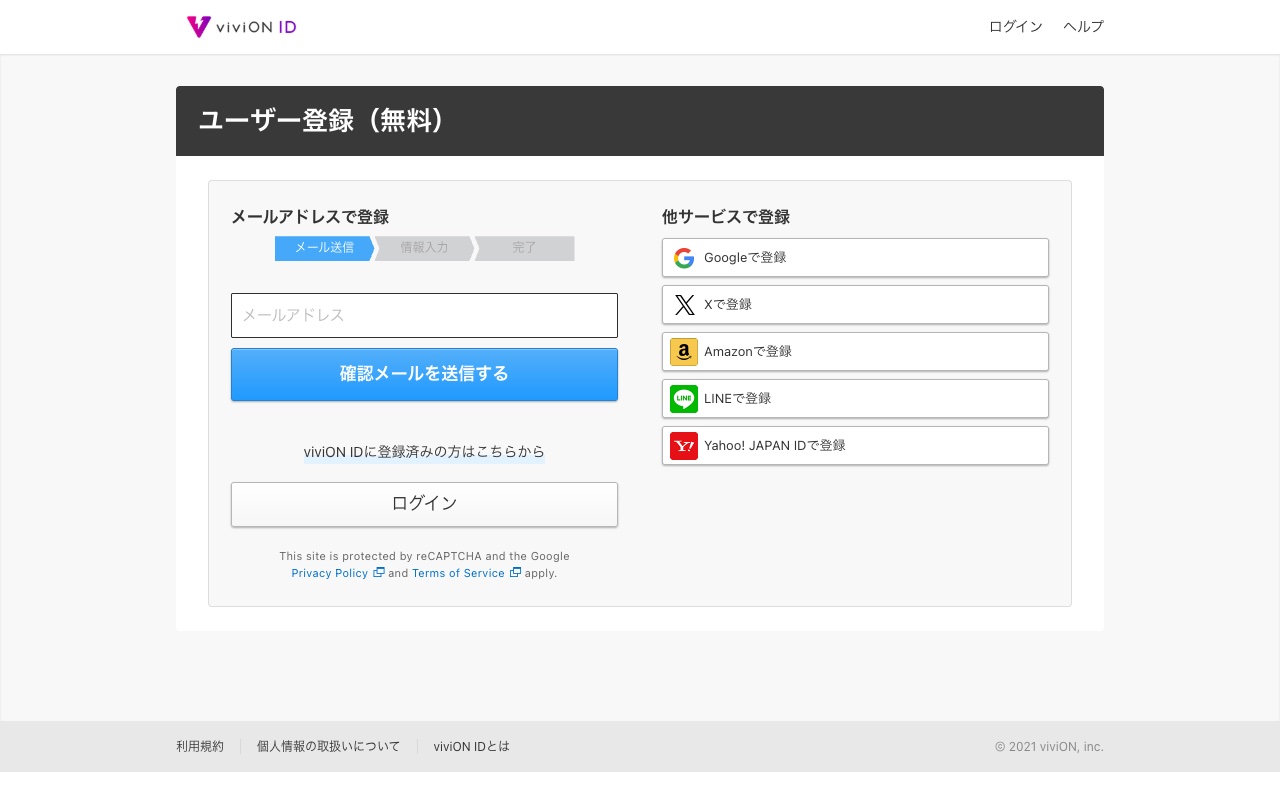The image size is (1280, 800).
Task: Choose Yahoo! JAPAN IDで登録 button
Action: coord(855,446)
